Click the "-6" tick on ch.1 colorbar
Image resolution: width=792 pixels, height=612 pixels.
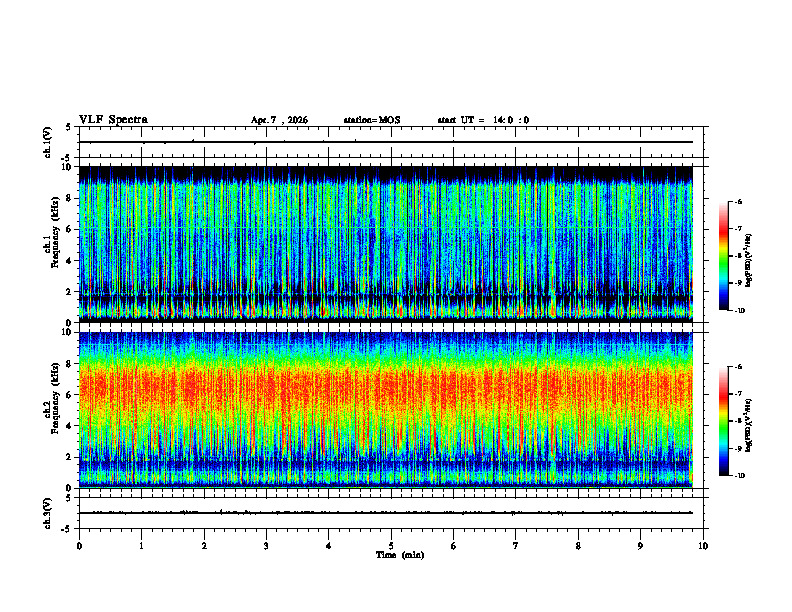[738, 201]
